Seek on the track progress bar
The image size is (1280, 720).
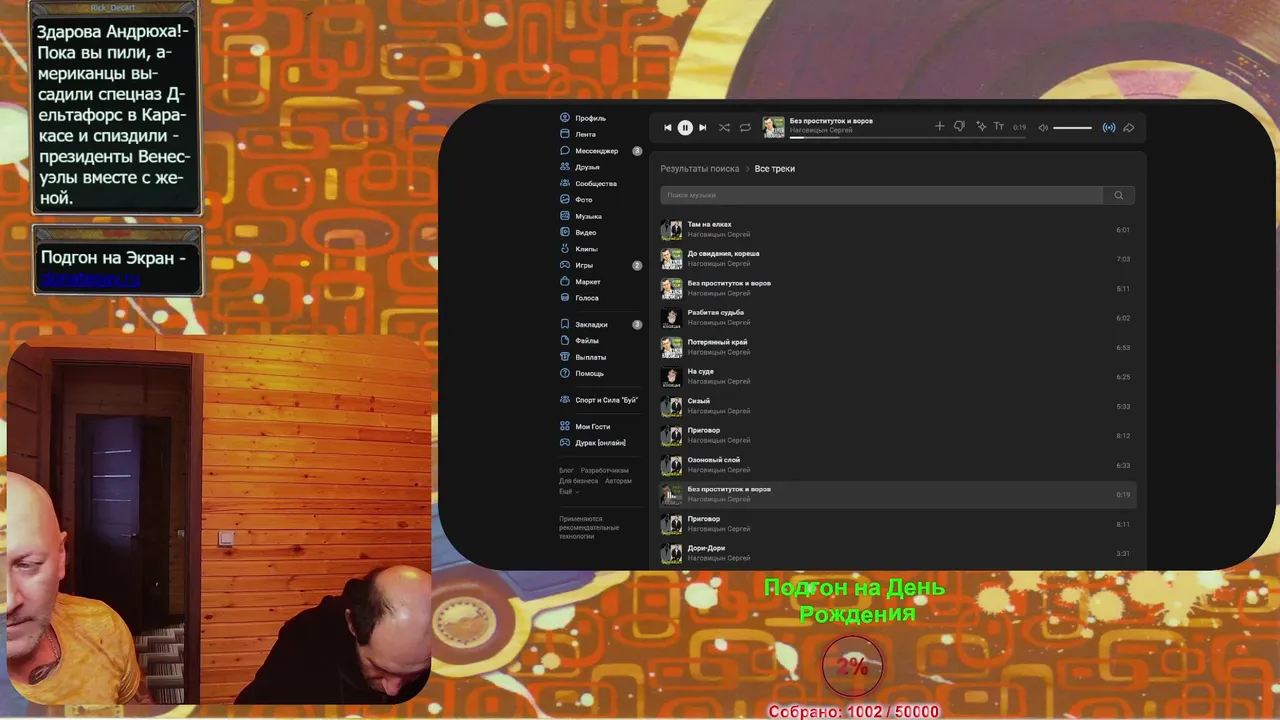[908, 137]
